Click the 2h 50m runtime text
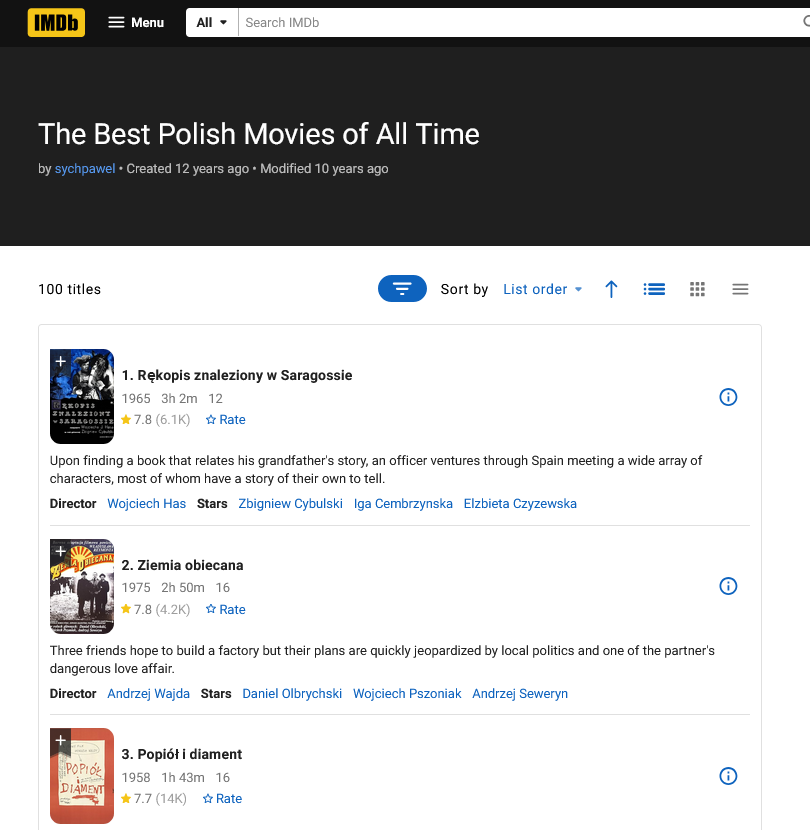This screenshot has width=810, height=830. coord(183,588)
